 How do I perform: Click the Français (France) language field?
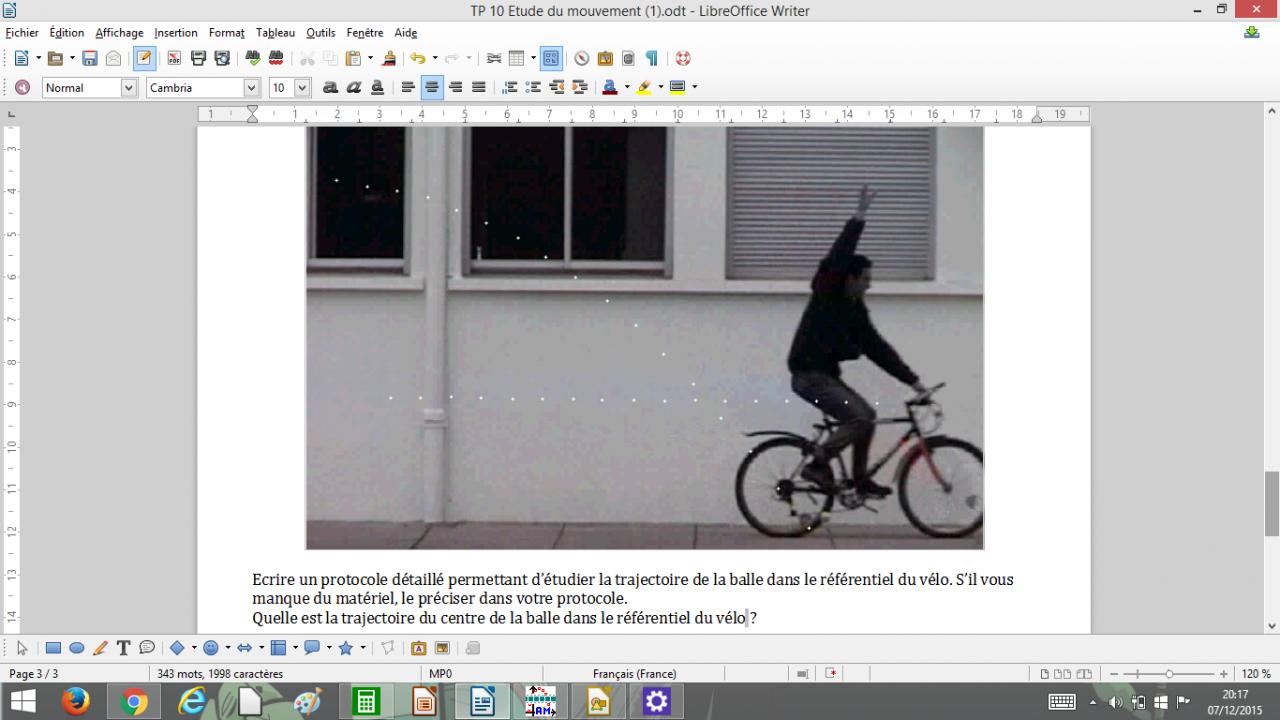(635, 674)
